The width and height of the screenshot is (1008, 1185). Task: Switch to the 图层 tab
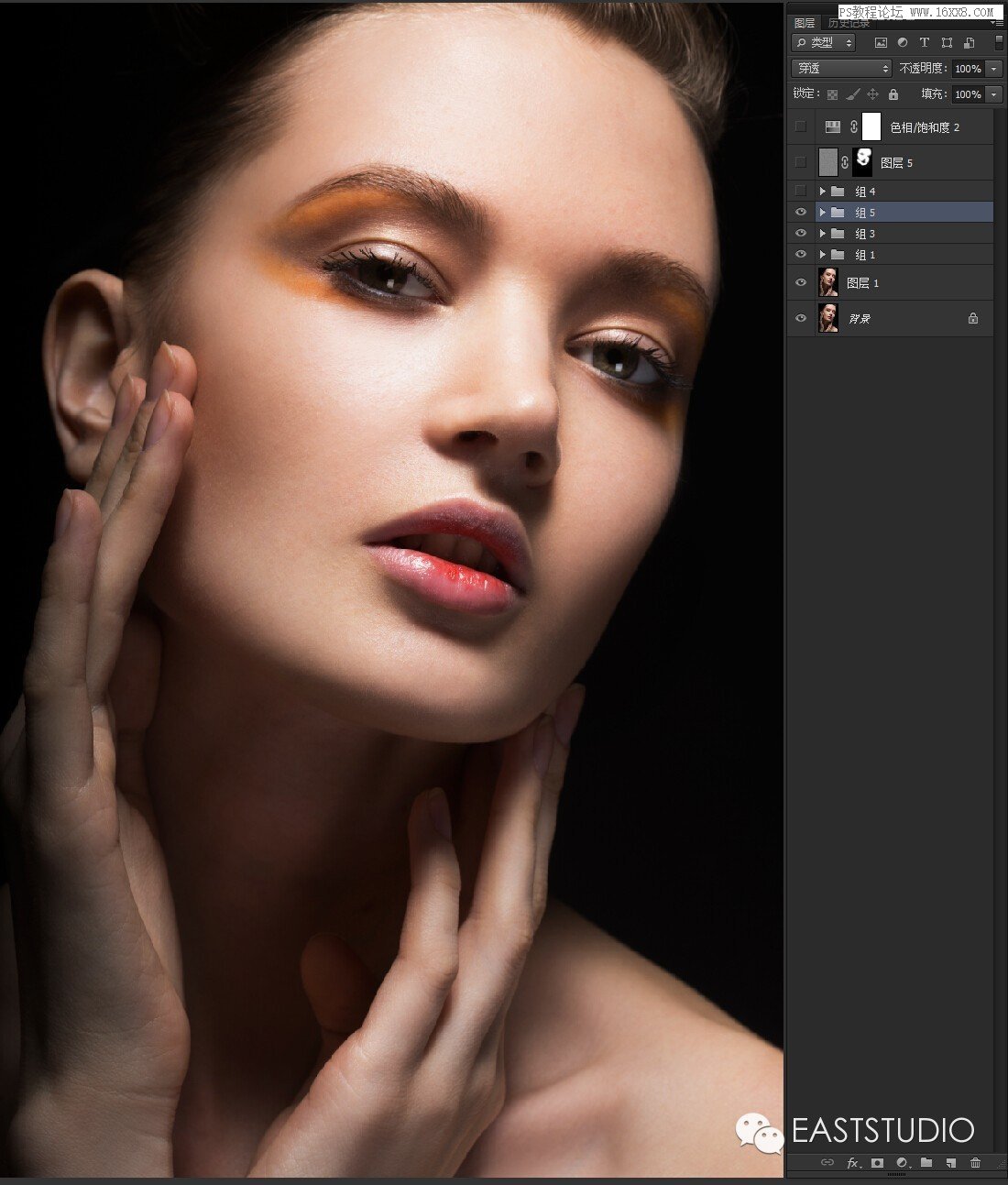[805, 23]
